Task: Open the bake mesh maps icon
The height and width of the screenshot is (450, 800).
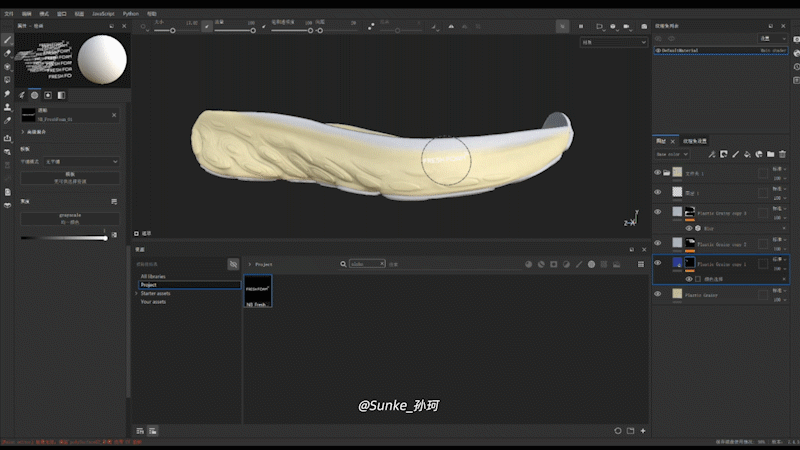Action: pos(7,152)
